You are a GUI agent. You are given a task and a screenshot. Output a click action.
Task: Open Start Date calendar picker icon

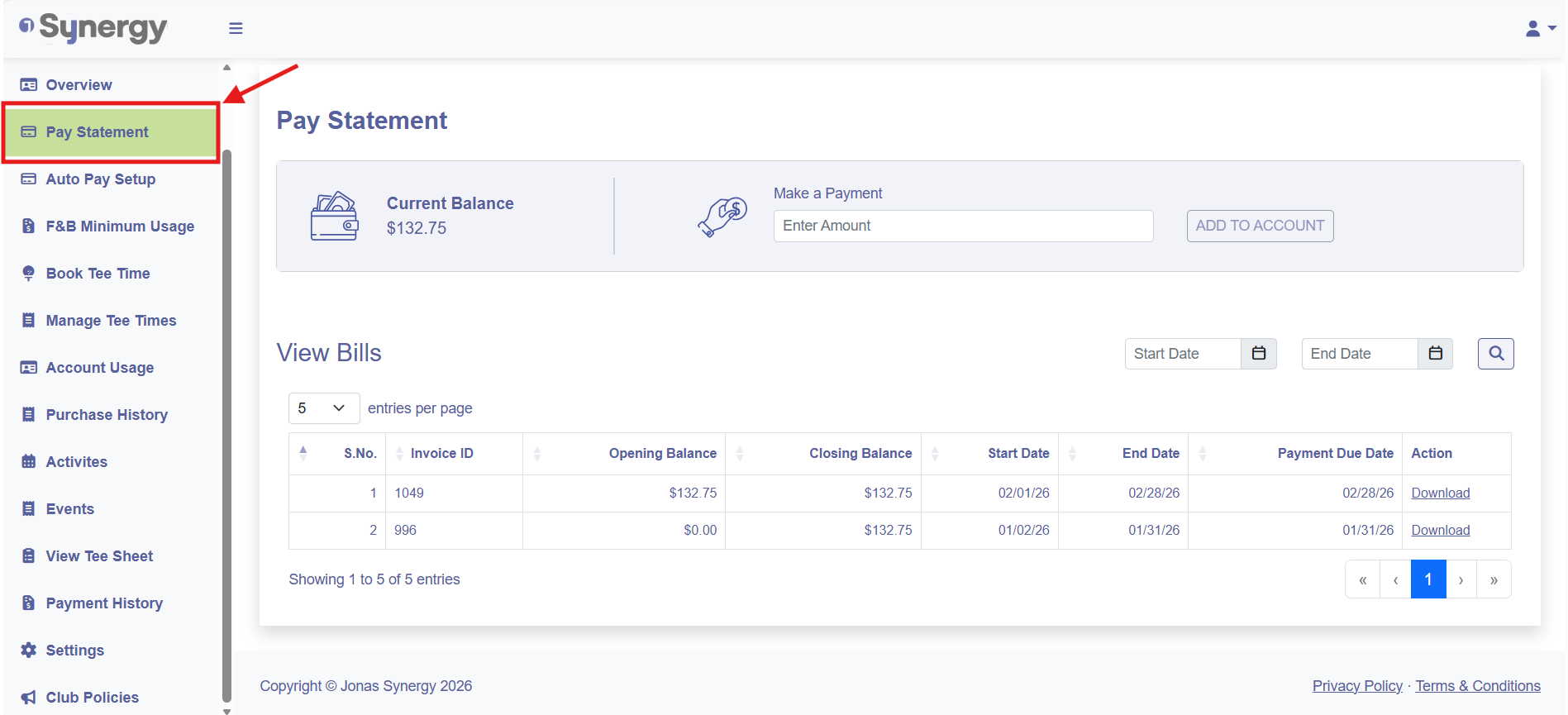pyautogui.click(x=1258, y=354)
